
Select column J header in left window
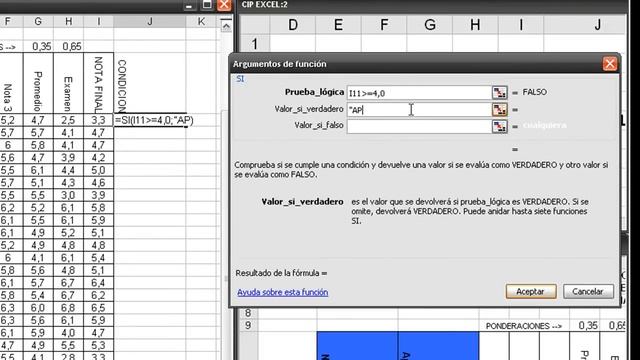pos(150,22)
